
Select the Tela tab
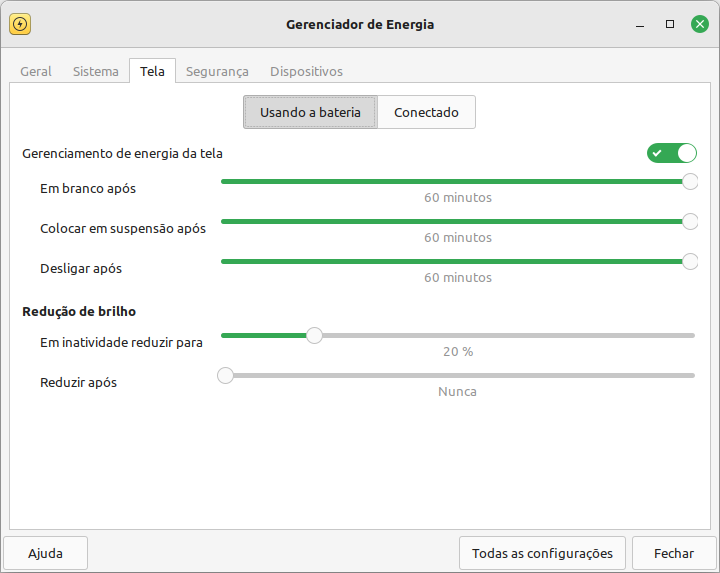click(x=152, y=71)
